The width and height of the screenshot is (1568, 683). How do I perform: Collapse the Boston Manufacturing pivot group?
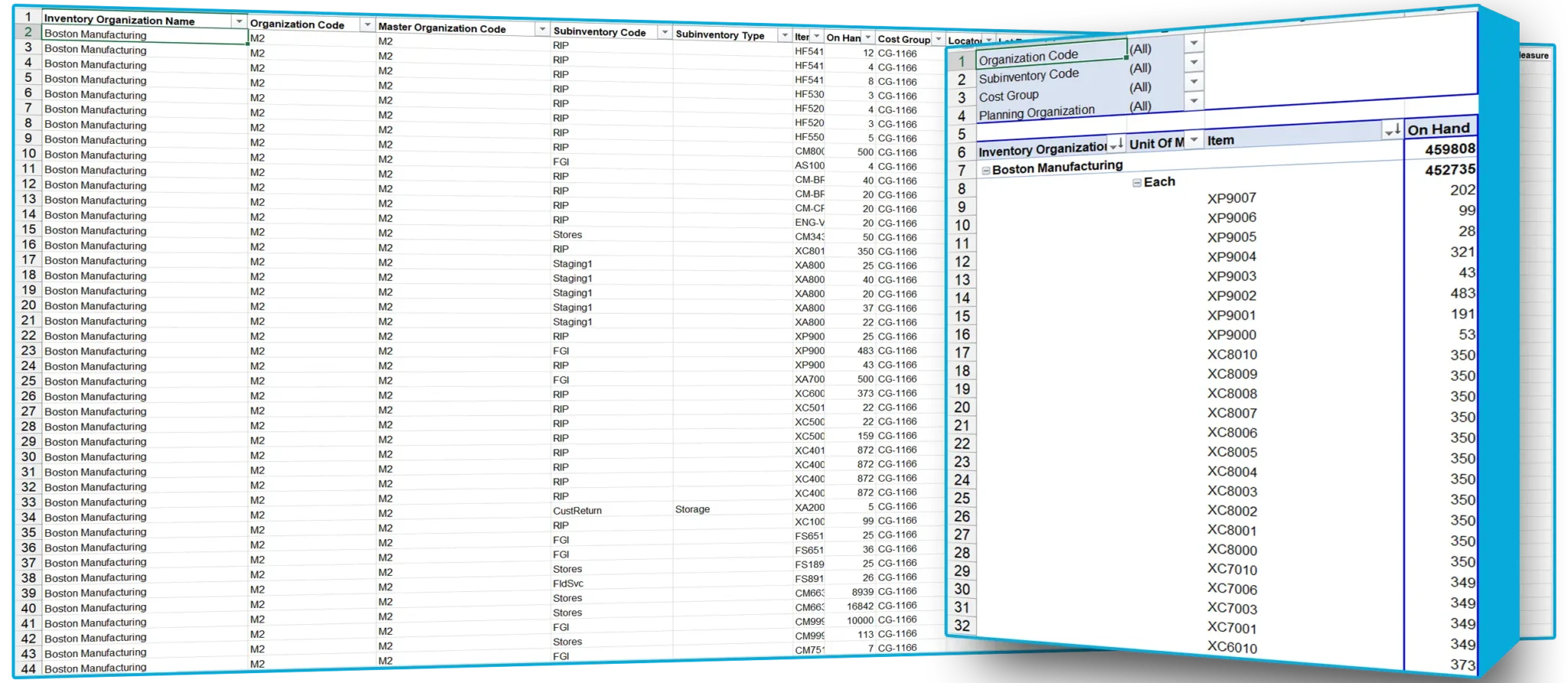point(986,171)
